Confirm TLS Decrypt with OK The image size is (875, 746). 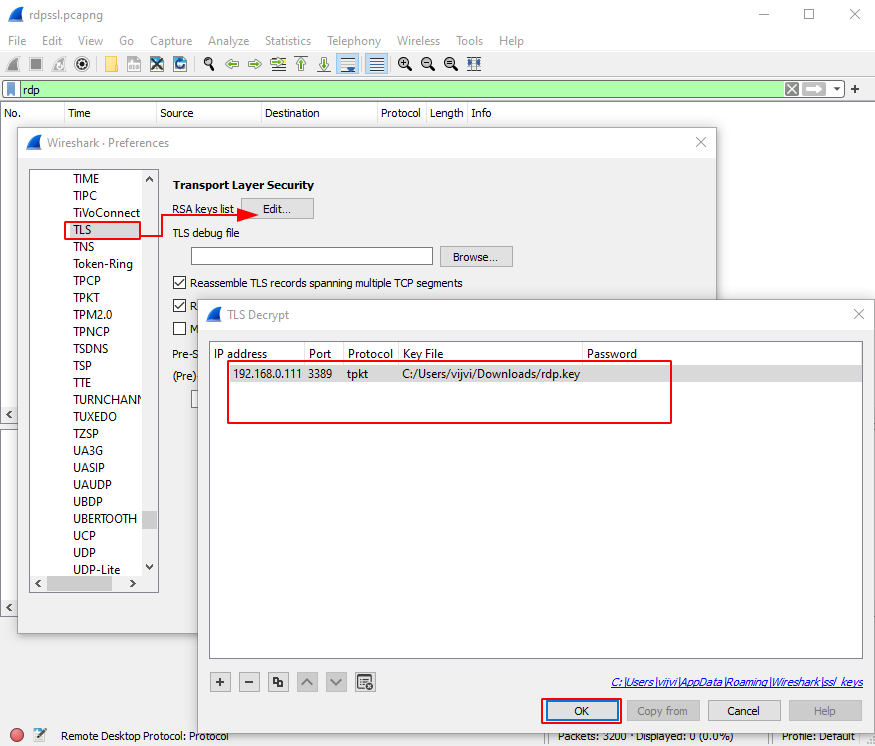pos(581,711)
